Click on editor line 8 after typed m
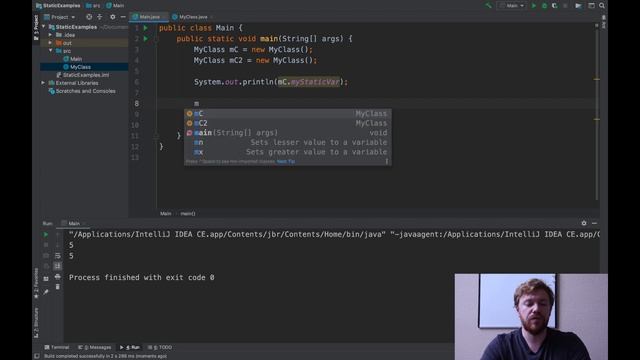This screenshot has height=360, width=640. pyautogui.click(x=199, y=104)
